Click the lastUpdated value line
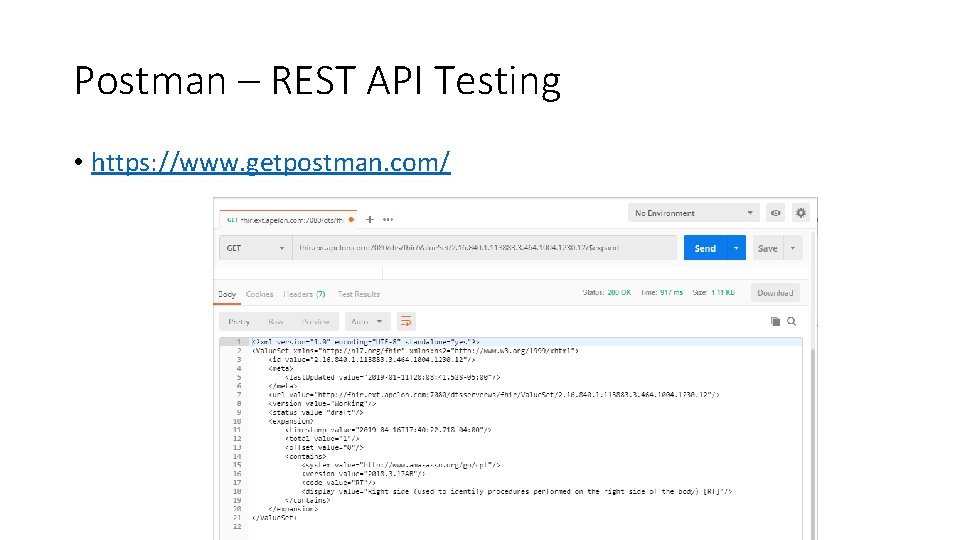The height and width of the screenshot is (540, 960). click(x=392, y=377)
